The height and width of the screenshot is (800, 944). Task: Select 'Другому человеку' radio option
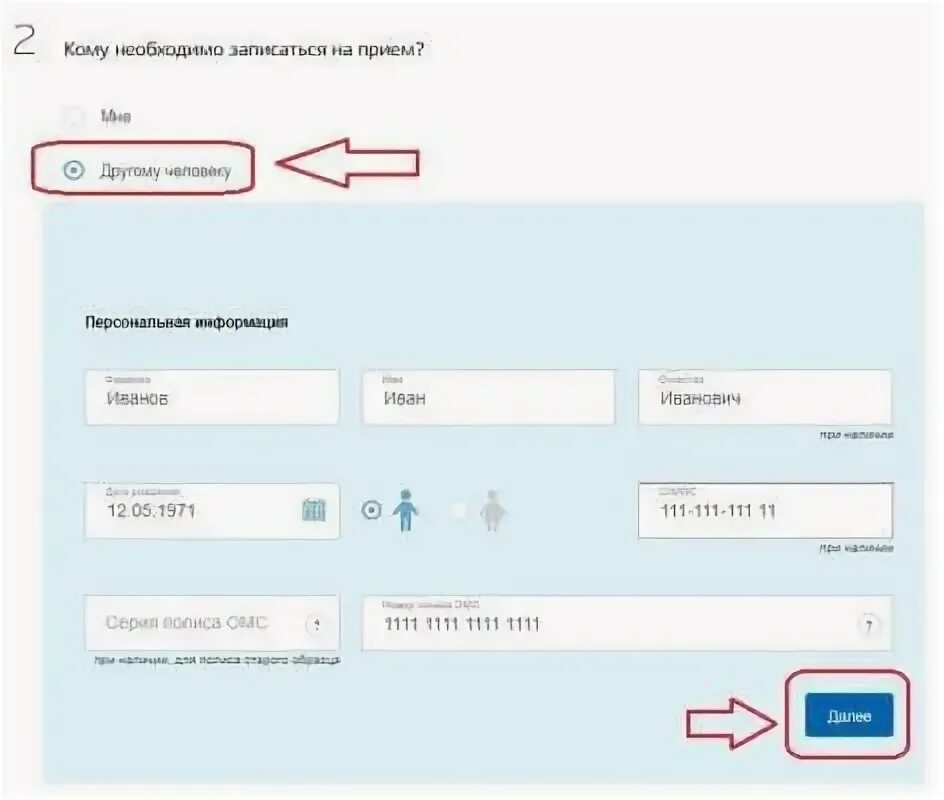73,170
